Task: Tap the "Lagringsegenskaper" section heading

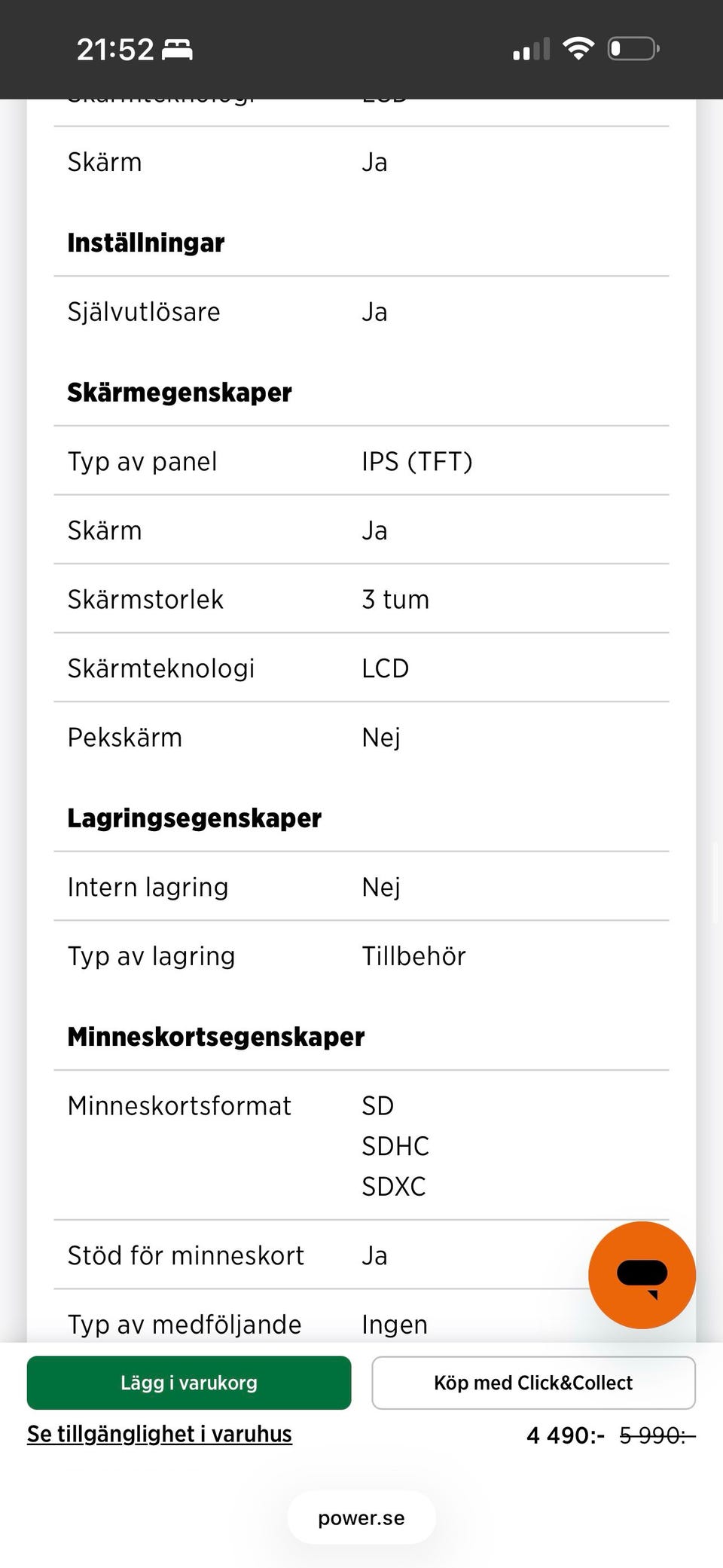Action: [194, 818]
